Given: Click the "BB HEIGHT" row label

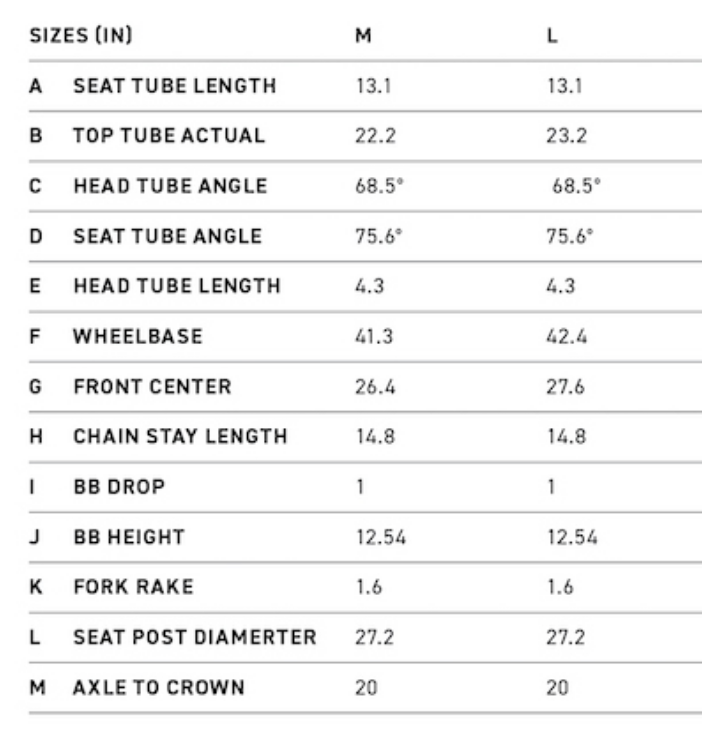Looking at the screenshot, I should 129,537.
